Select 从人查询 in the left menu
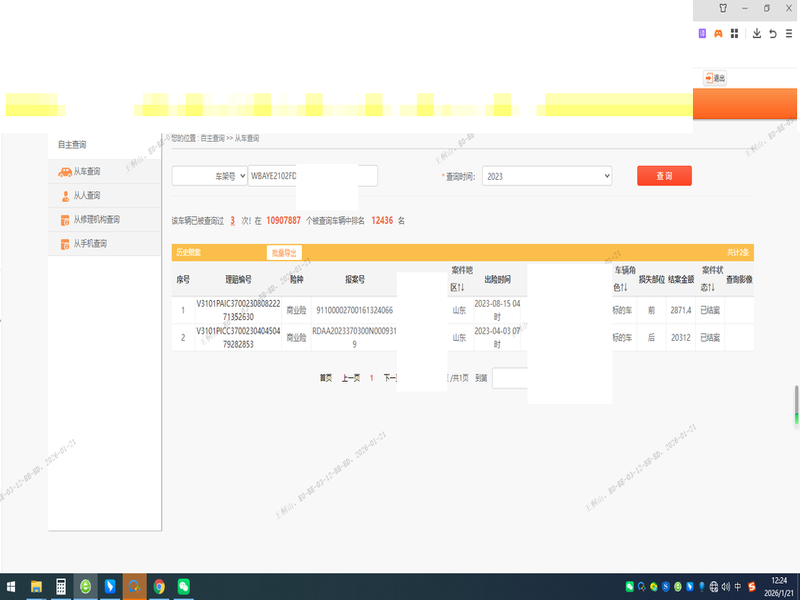 click(x=87, y=196)
